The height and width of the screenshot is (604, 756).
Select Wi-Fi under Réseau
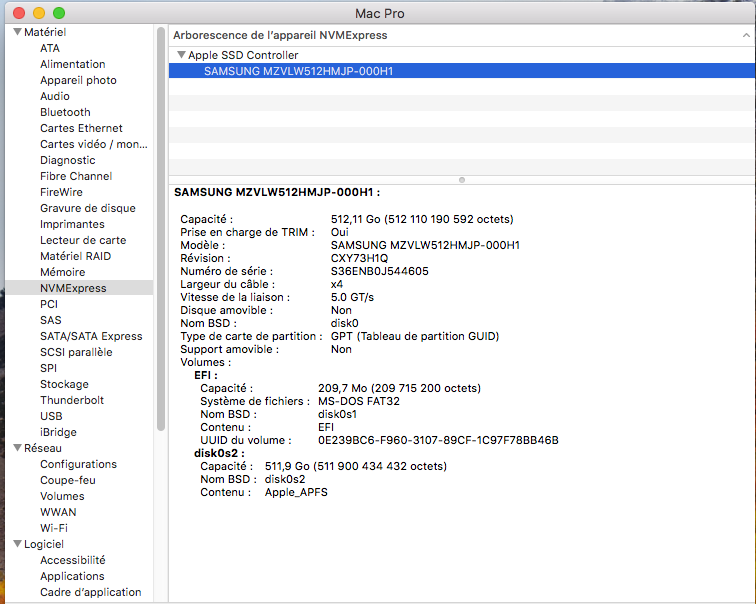coord(54,528)
